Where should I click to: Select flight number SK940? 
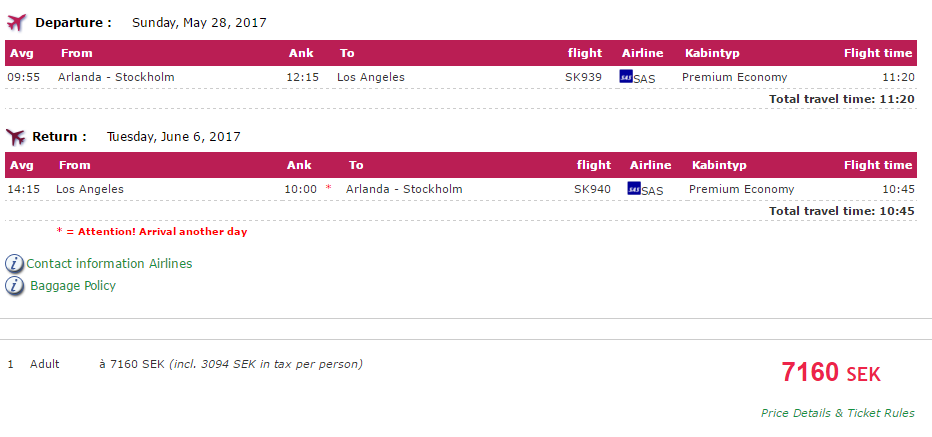pyautogui.click(x=592, y=190)
